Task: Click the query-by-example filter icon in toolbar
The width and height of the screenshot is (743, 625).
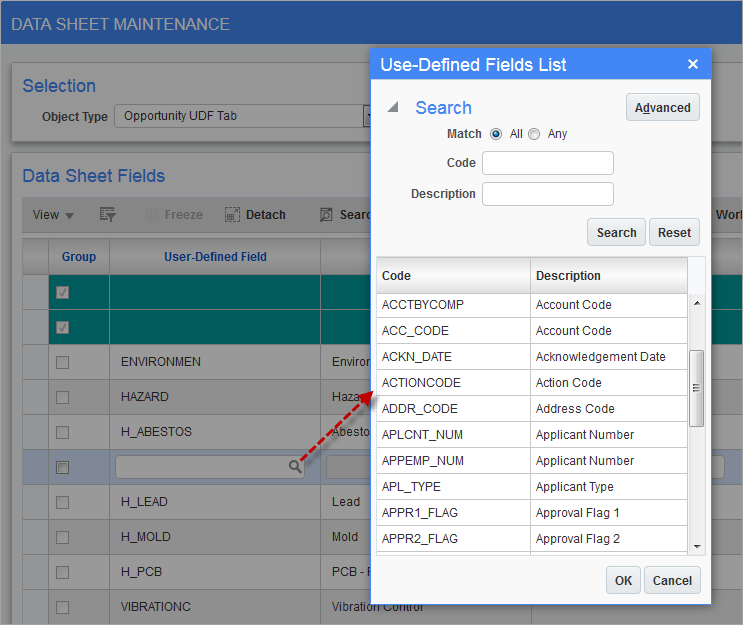Action: (108, 215)
